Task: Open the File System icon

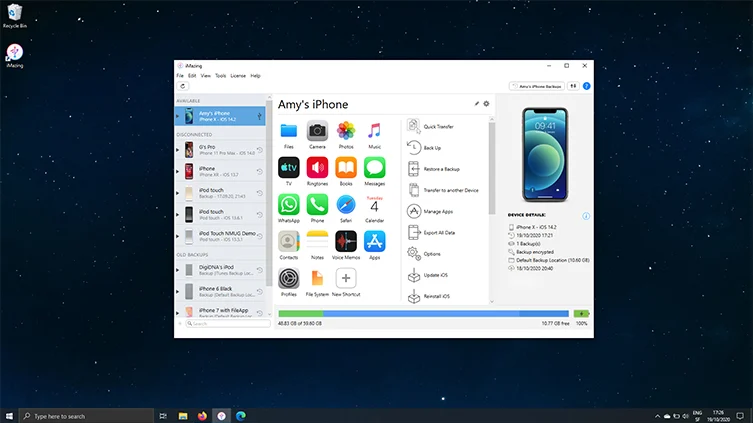Action: pos(317,278)
